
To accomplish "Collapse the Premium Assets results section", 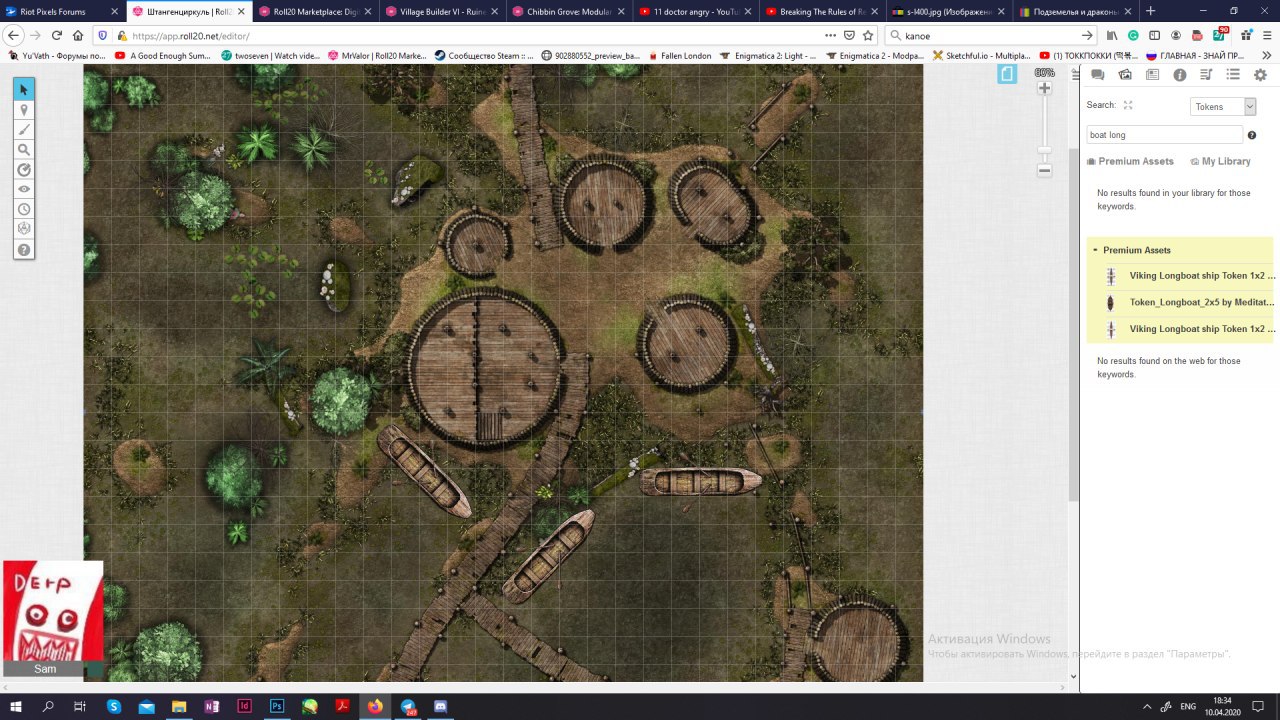I will coord(1095,250).
